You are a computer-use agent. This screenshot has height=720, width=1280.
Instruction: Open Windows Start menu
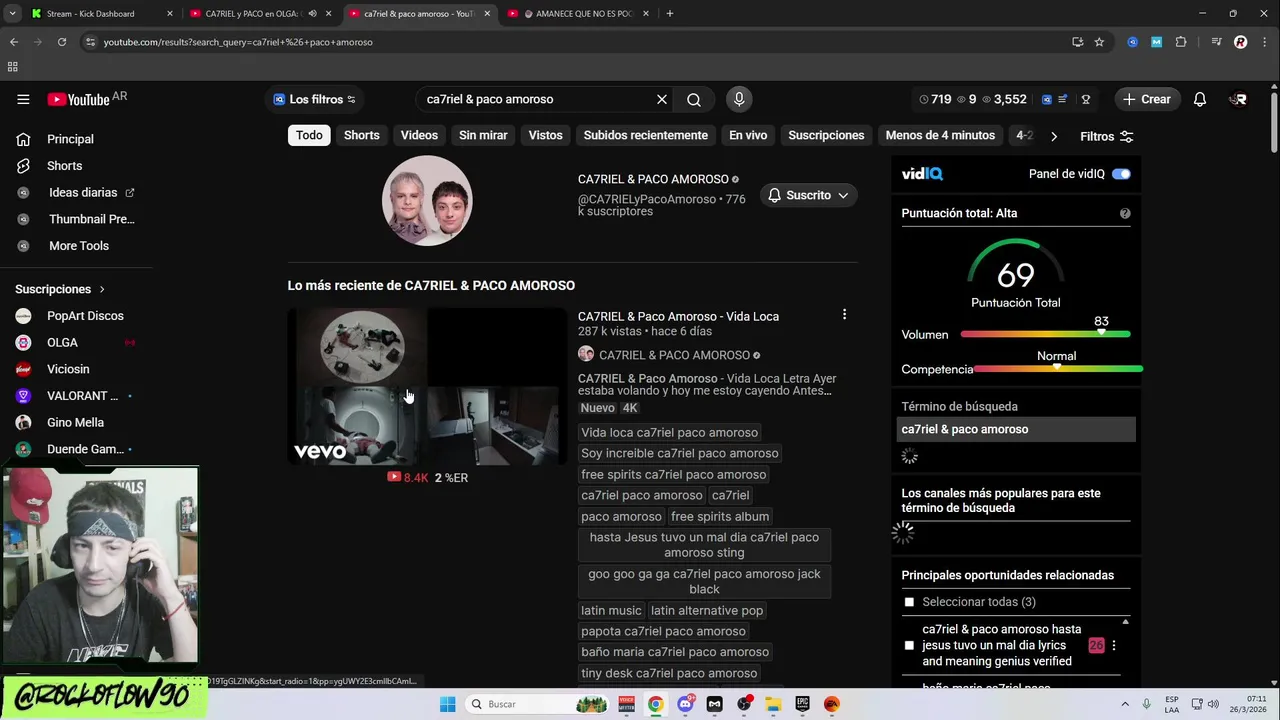(447, 704)
